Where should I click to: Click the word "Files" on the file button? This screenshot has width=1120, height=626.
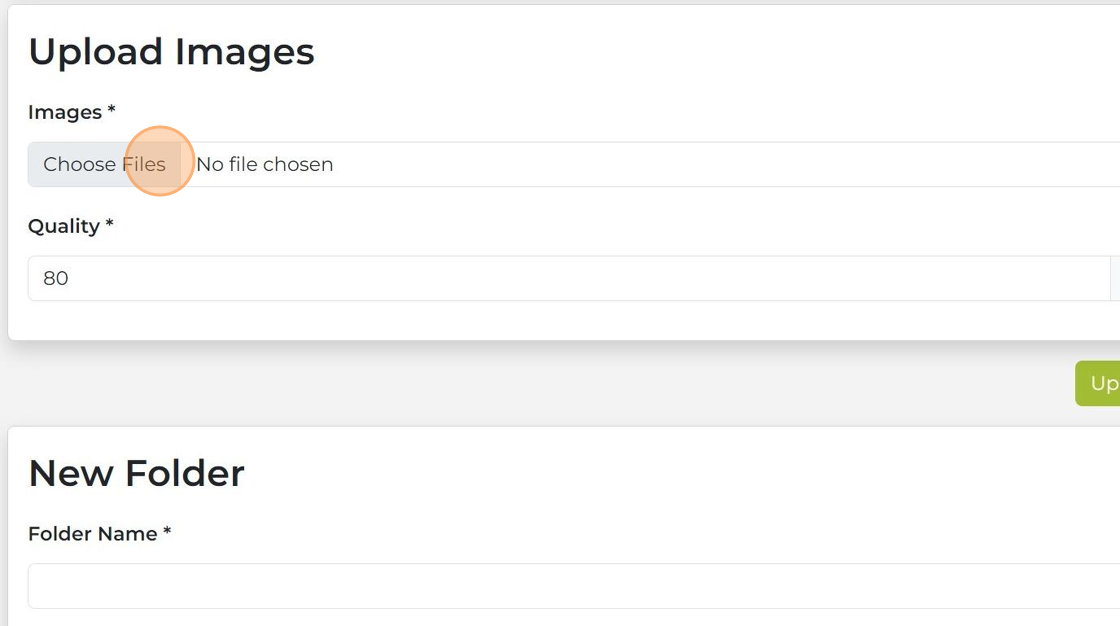click(x=144, y=164)
